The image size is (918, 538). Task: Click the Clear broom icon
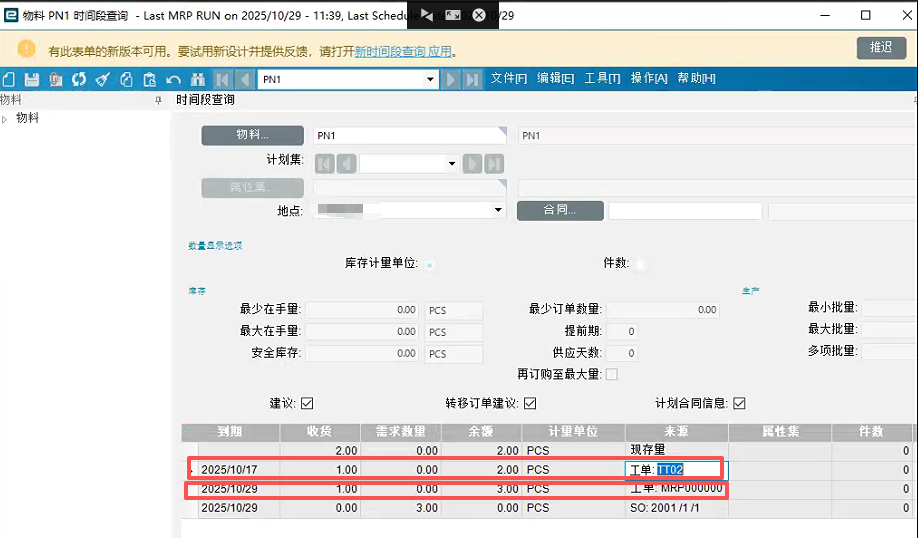pos(102,79)
